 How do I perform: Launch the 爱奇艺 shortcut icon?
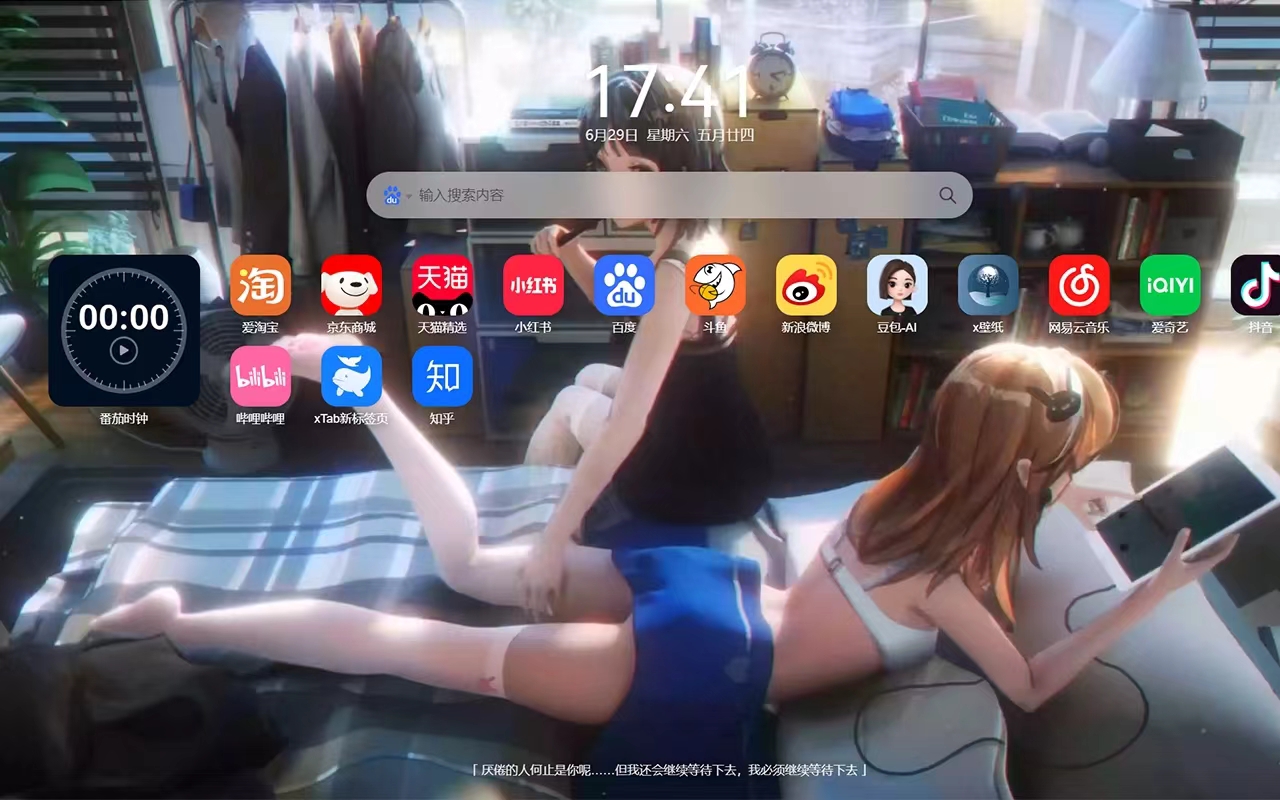[x=1170, y=285]
